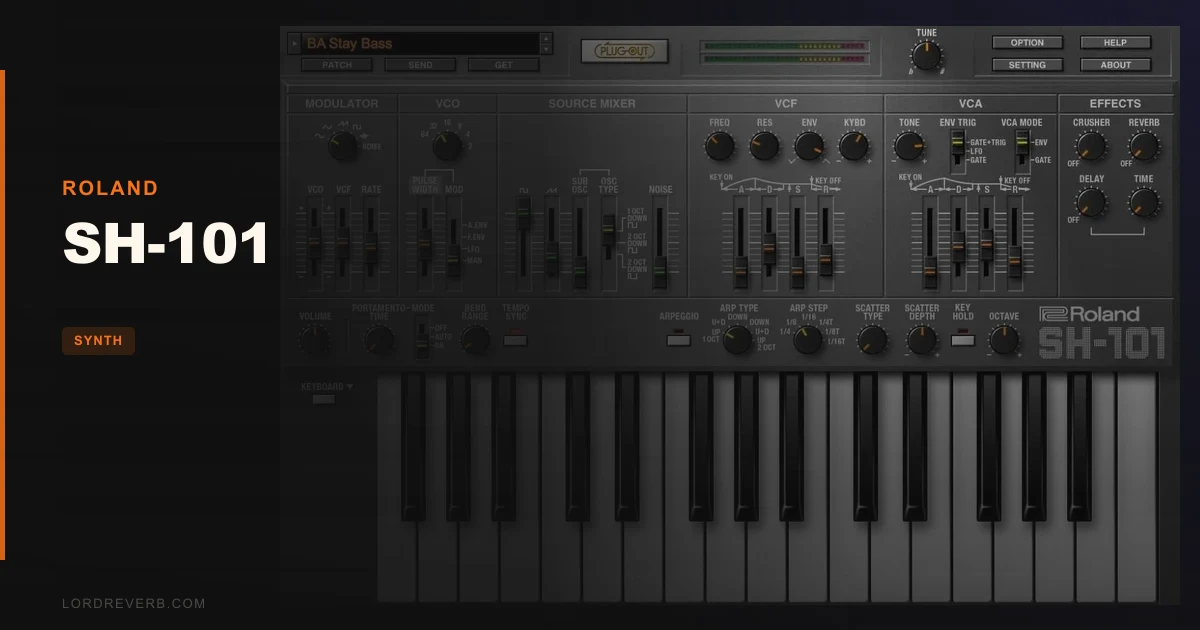Click the CRUSHER effect knob
This screenshot has width=1200, height=630.
point(1091,147)
